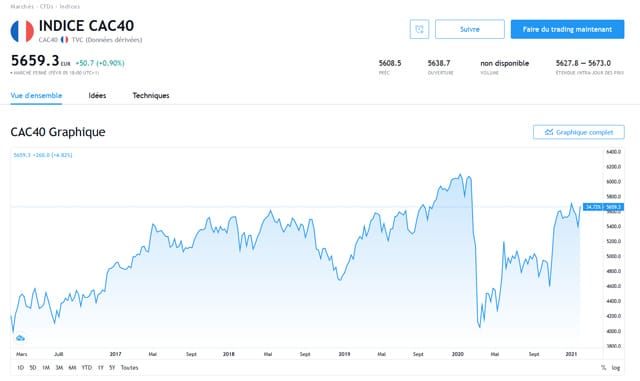Select the YTD time range
The width and height of the screenshot is (640, 381).
click(x=87, y=368)
